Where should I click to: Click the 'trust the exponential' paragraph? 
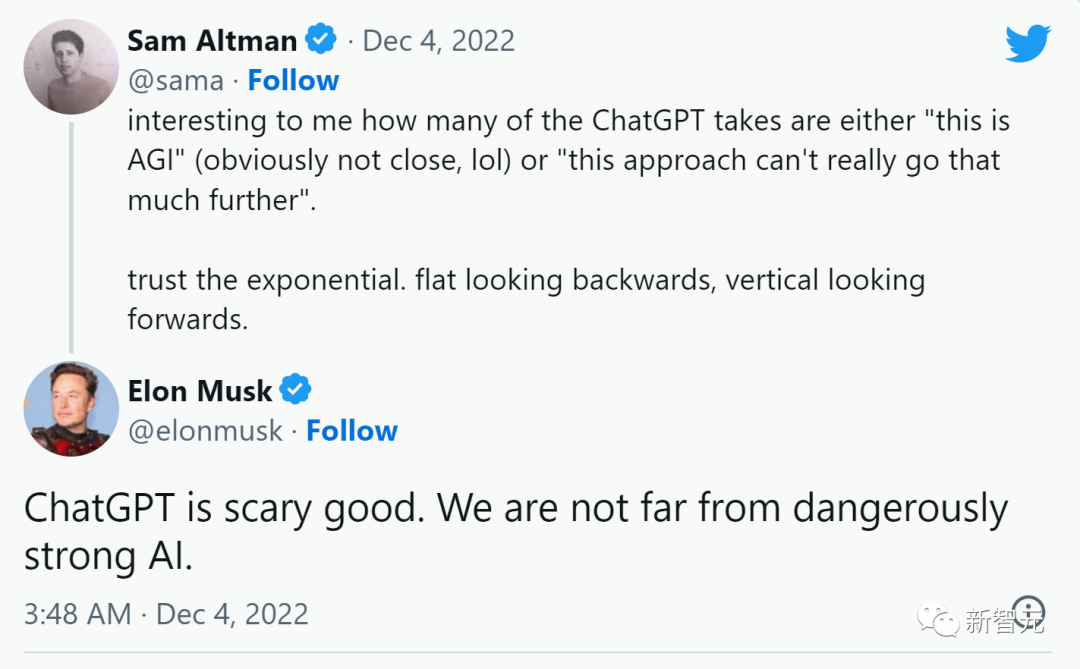tap(525, 299)
